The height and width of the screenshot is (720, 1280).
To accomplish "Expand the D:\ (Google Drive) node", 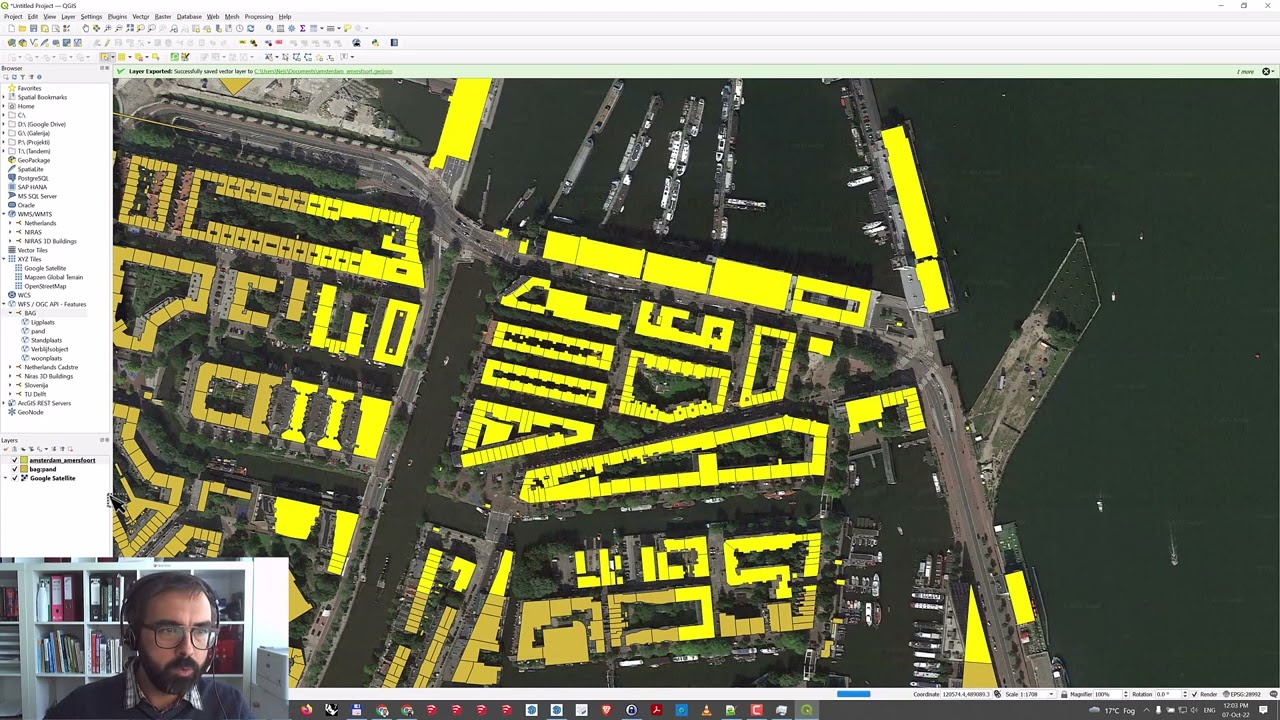I will pyautogui.click(x=4, y=124).
